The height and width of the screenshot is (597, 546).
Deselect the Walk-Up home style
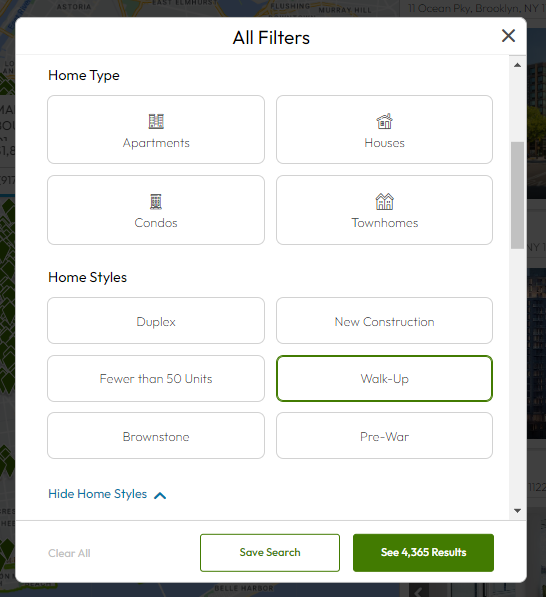click(x=384, y=378)
